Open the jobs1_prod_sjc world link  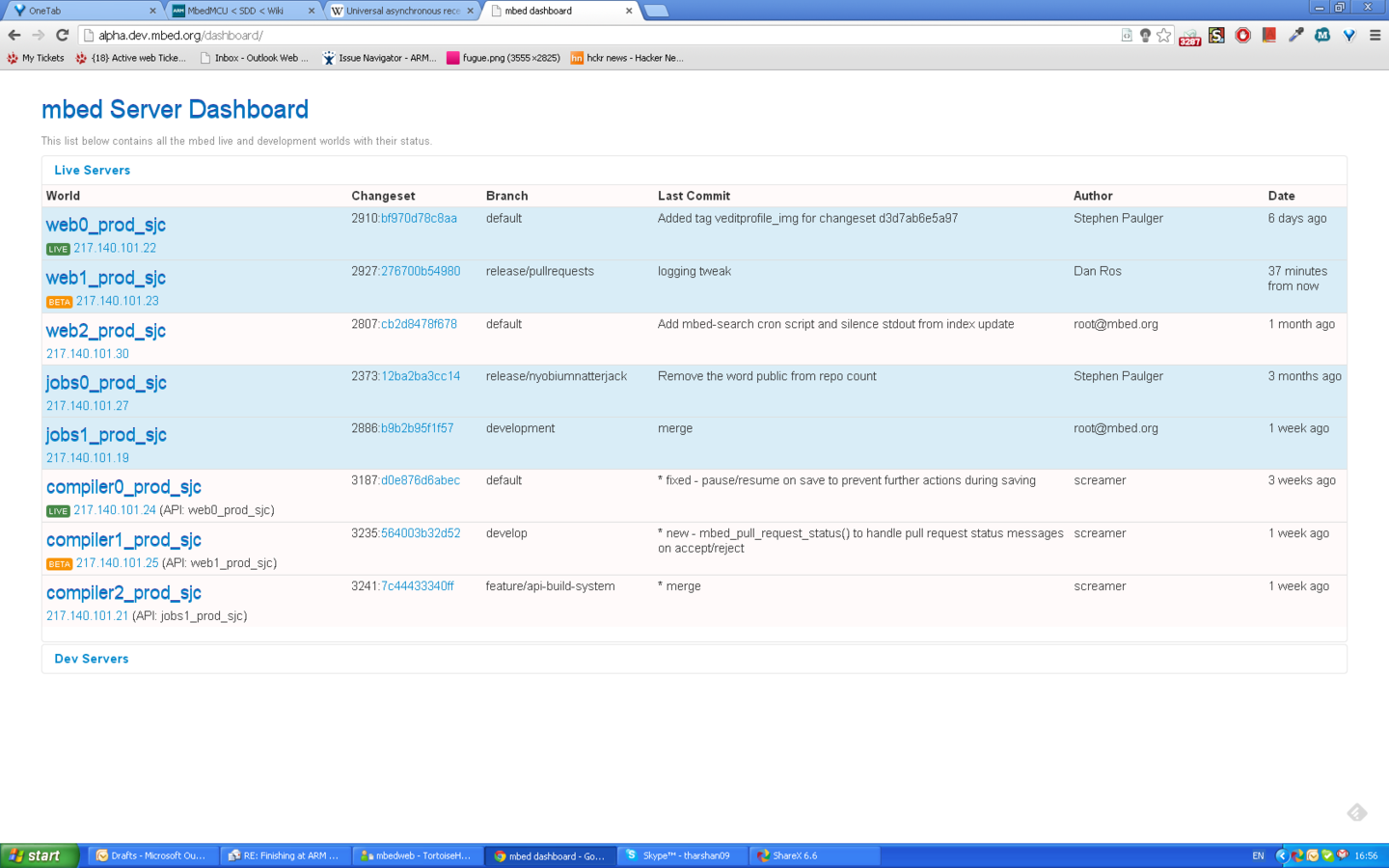pyautogui.click(x=106, y=435)
